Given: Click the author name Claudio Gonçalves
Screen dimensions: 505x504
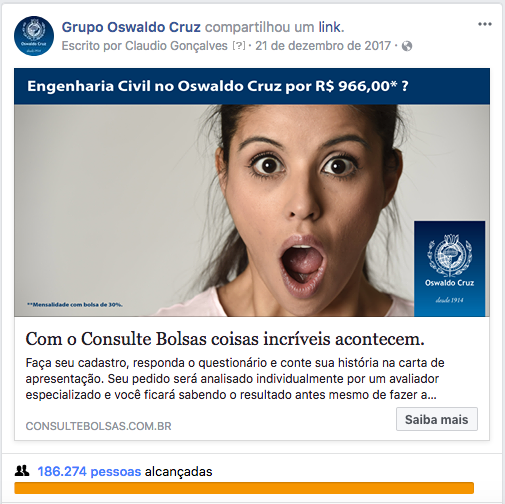Looking at the screenshot, I should pyautogui.click(x=176, y=46).
